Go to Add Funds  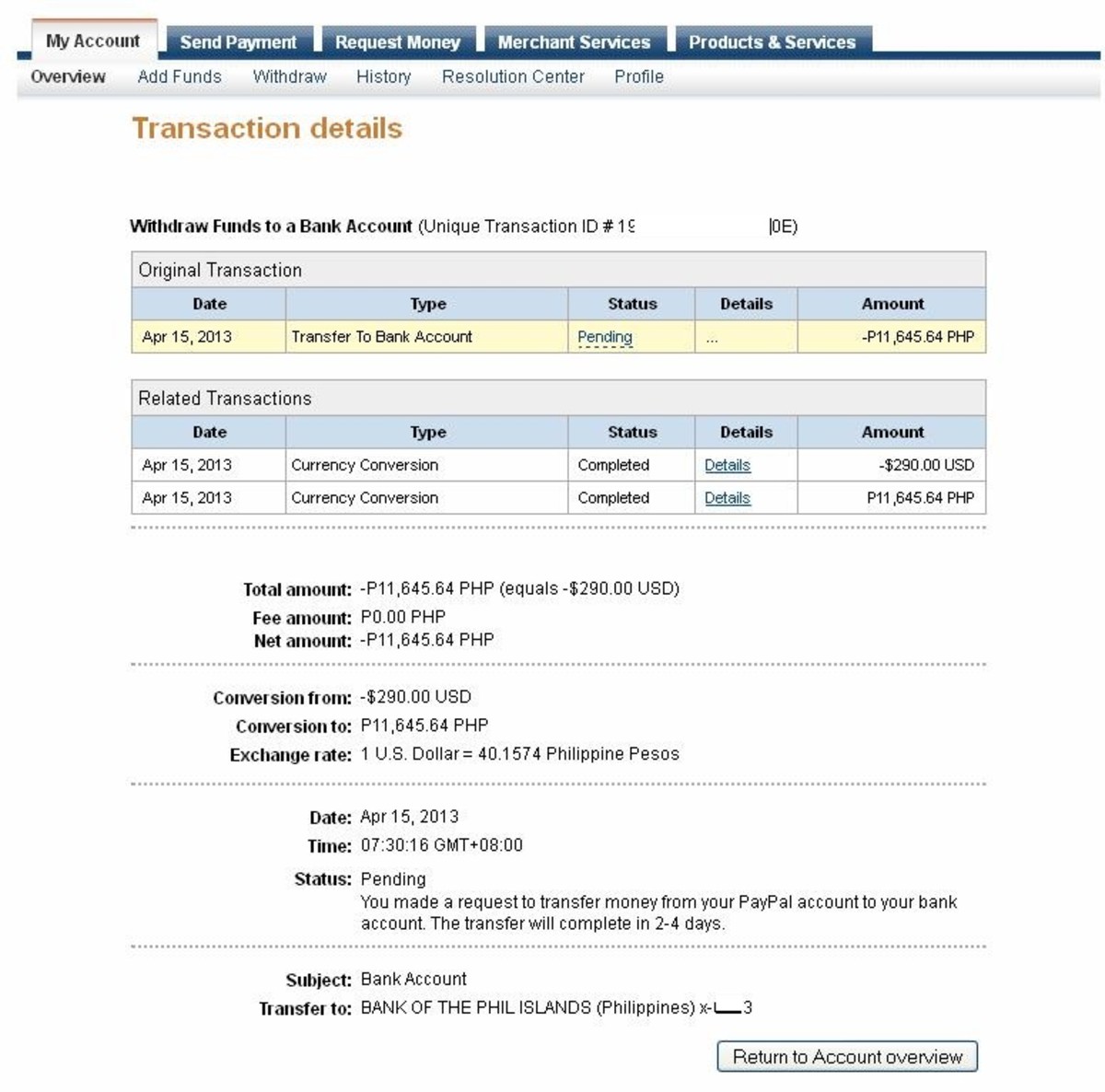click(178, 76)
